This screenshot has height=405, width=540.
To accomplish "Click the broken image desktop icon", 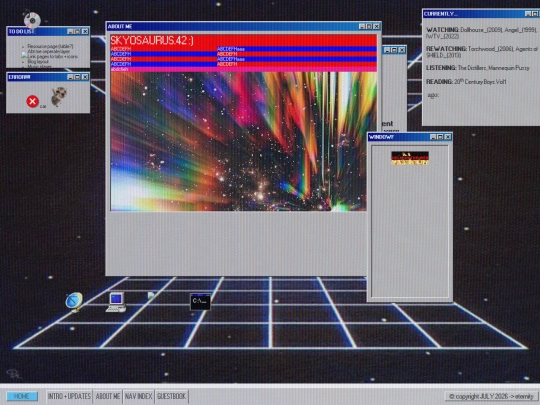I will tap(151, 295).
